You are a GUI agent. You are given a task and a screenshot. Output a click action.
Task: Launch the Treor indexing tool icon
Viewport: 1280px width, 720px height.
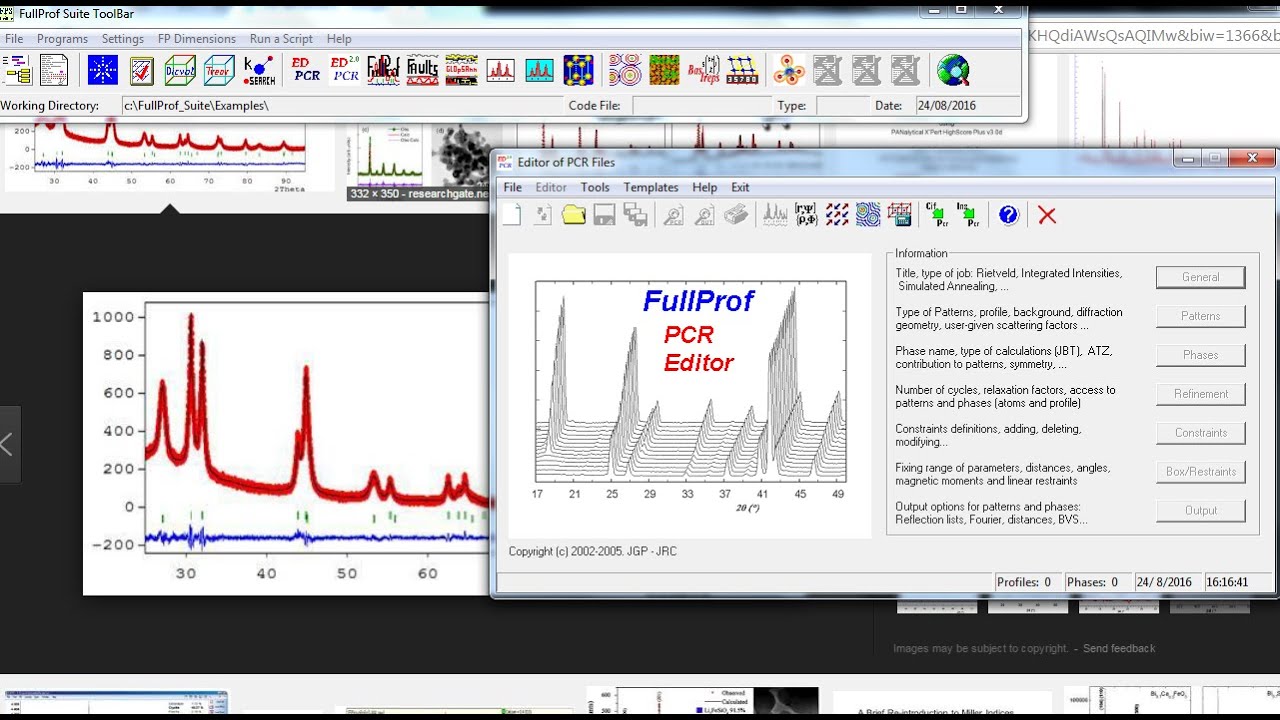(x=219, y=70)
